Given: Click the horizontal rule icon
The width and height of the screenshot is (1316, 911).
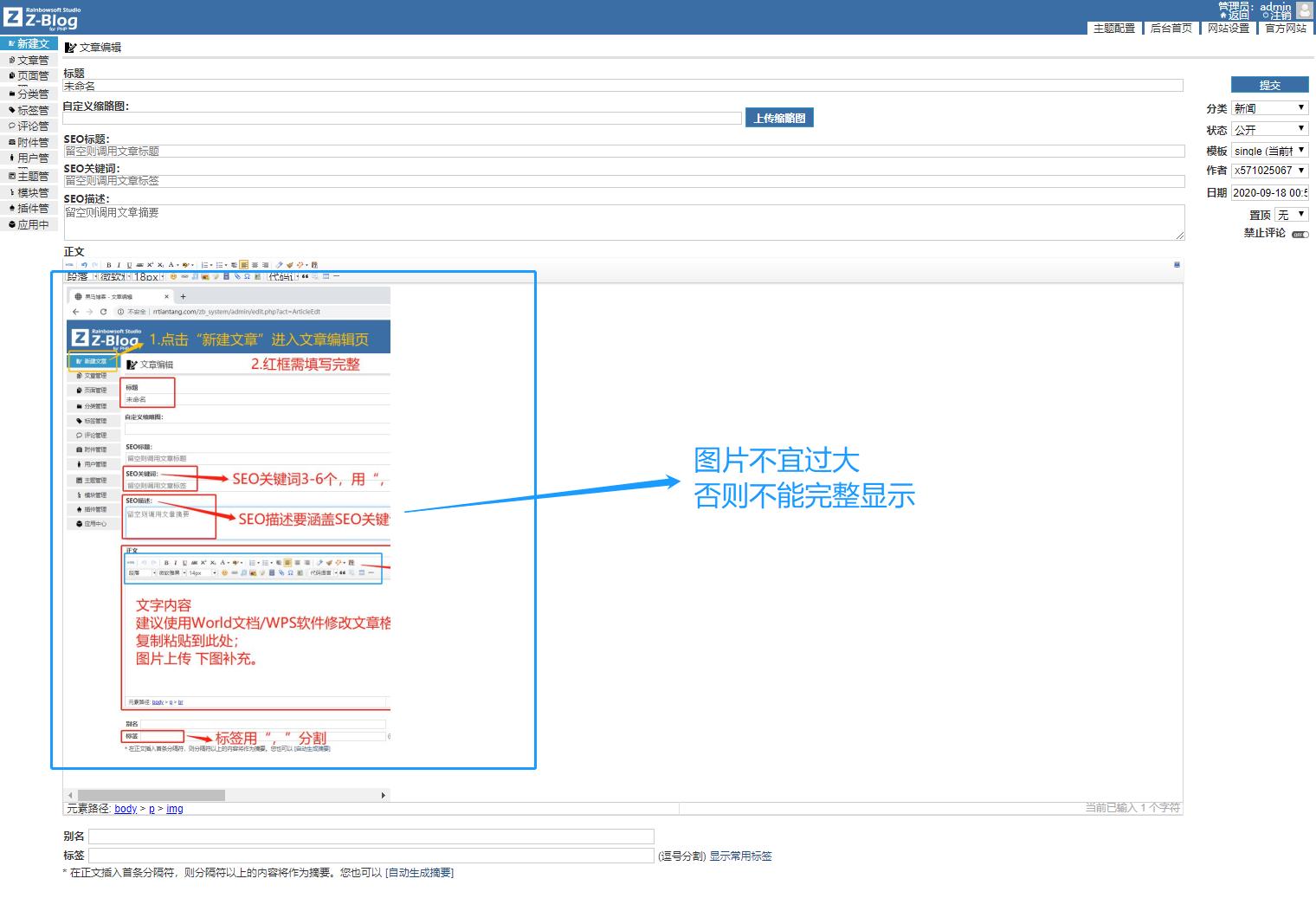Looking at the screenshot, I should click(x=336, y=276).
